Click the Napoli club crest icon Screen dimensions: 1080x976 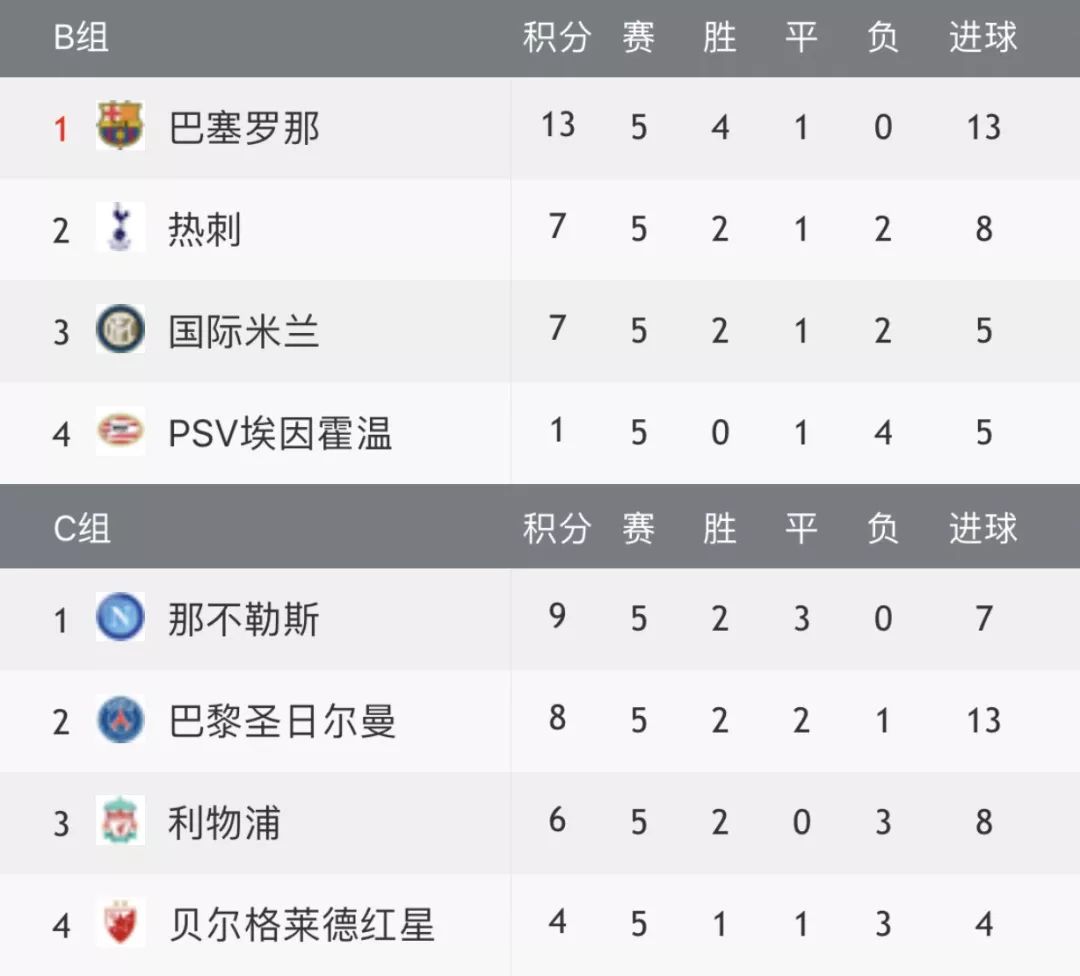click(120, 618)
